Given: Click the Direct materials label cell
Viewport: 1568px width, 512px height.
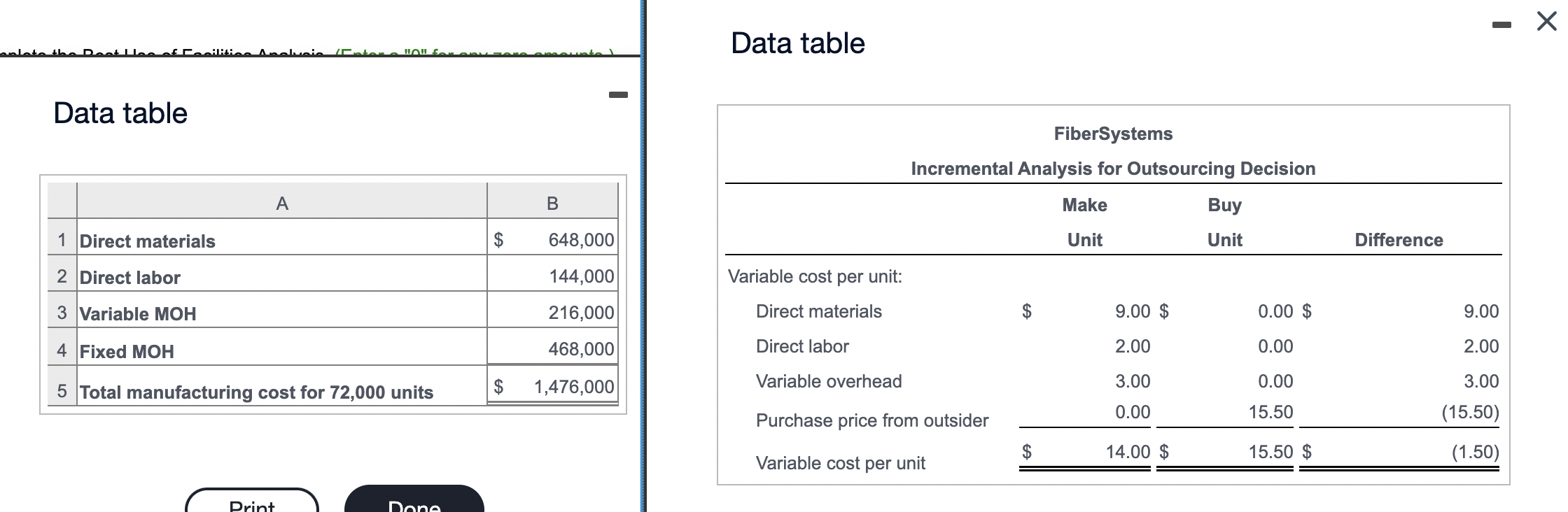Looking at the screenshot, I should [x=148, y=241].
